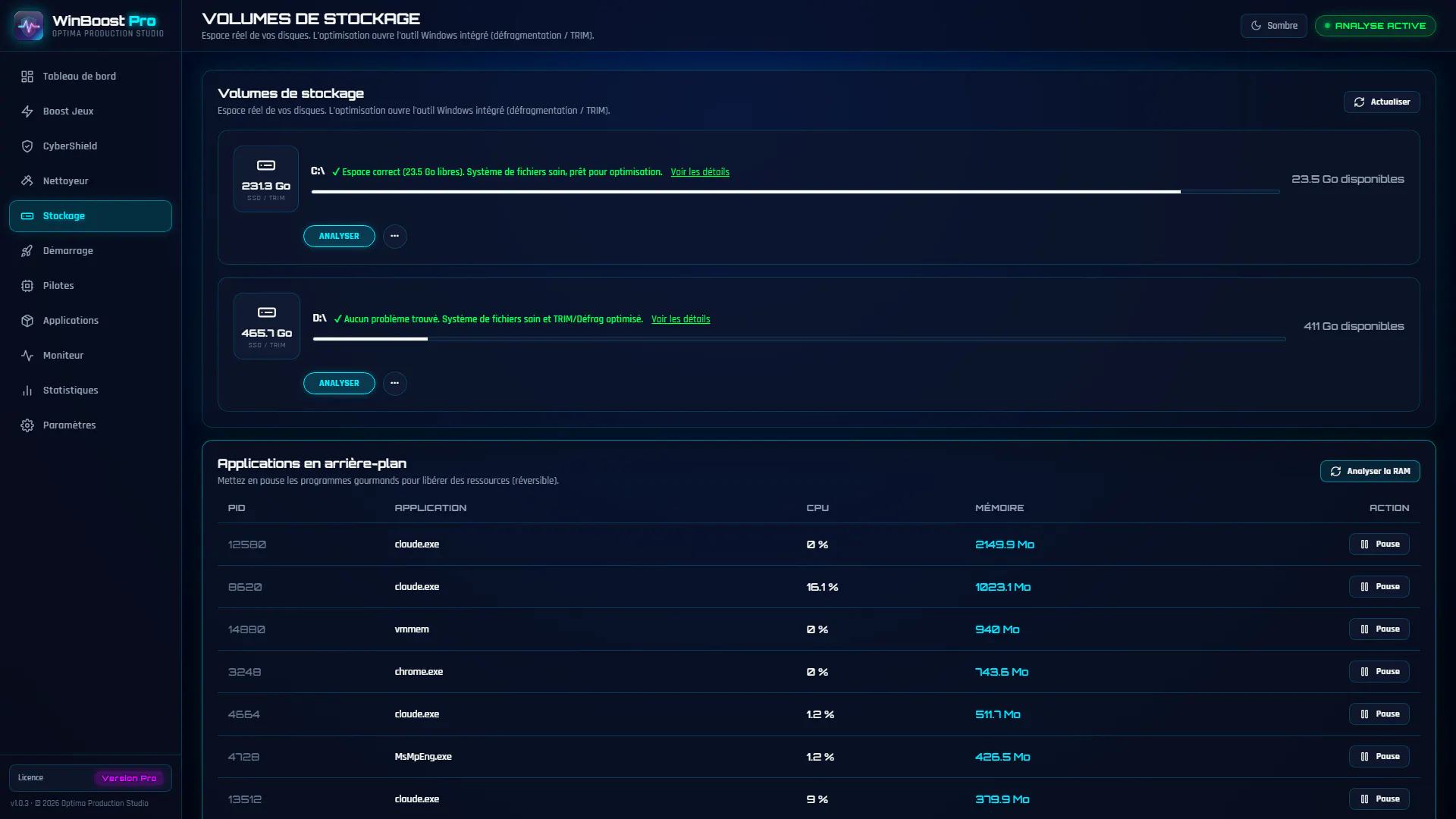The width and height of the screenshot is (1456, 819).
Task: Click the Actualiser button
Action: [1382, 102]
